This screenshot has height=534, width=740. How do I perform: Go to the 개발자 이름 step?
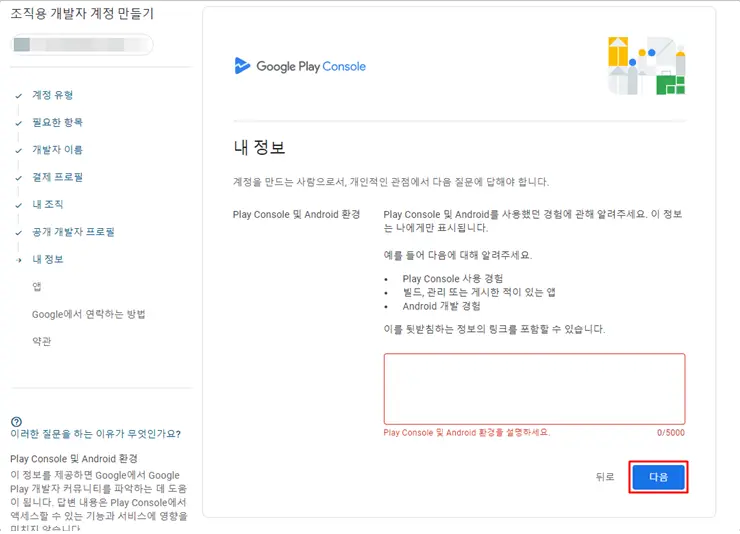(57, 150)
